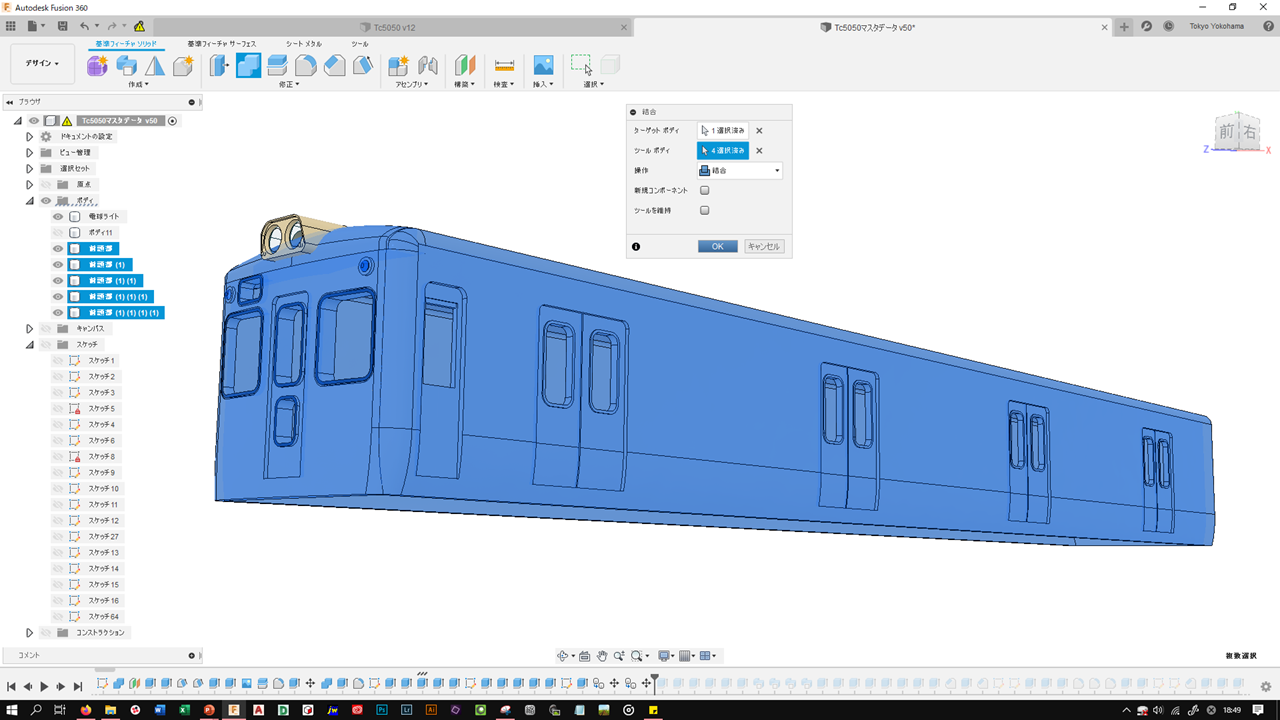Viewport: 1280px width, 720px height.
Task: Open timeline settings gear icon
Action: click(x=1265, y=686)
